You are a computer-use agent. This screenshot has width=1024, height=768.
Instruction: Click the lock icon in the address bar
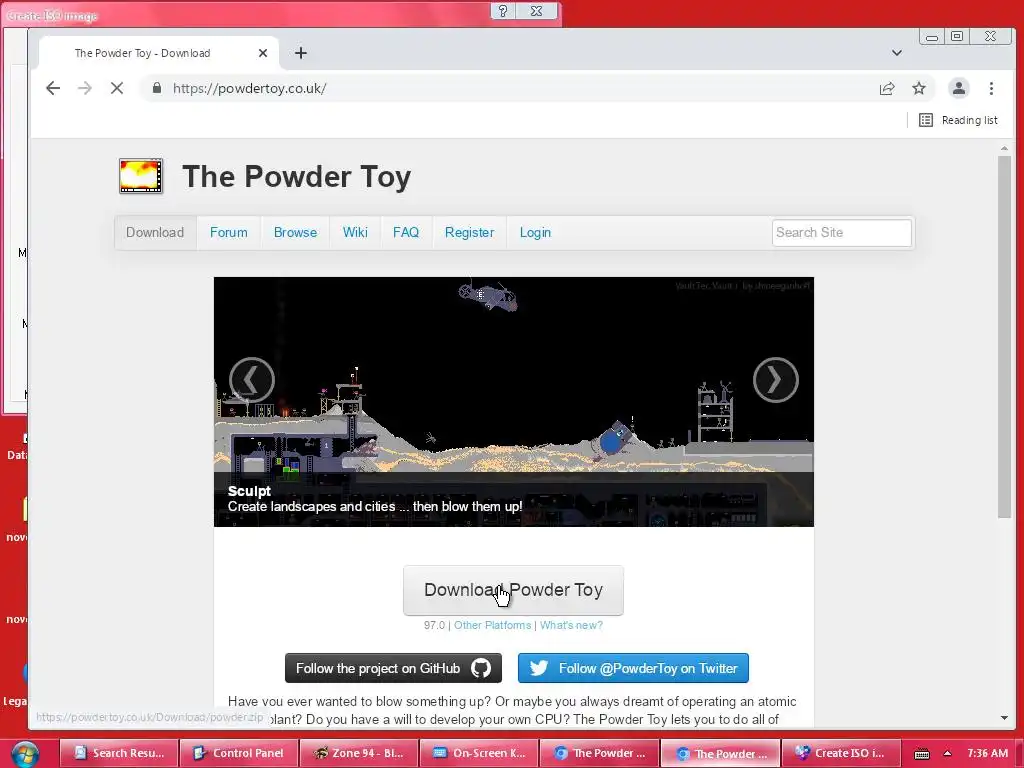click(x=157, y=88)
